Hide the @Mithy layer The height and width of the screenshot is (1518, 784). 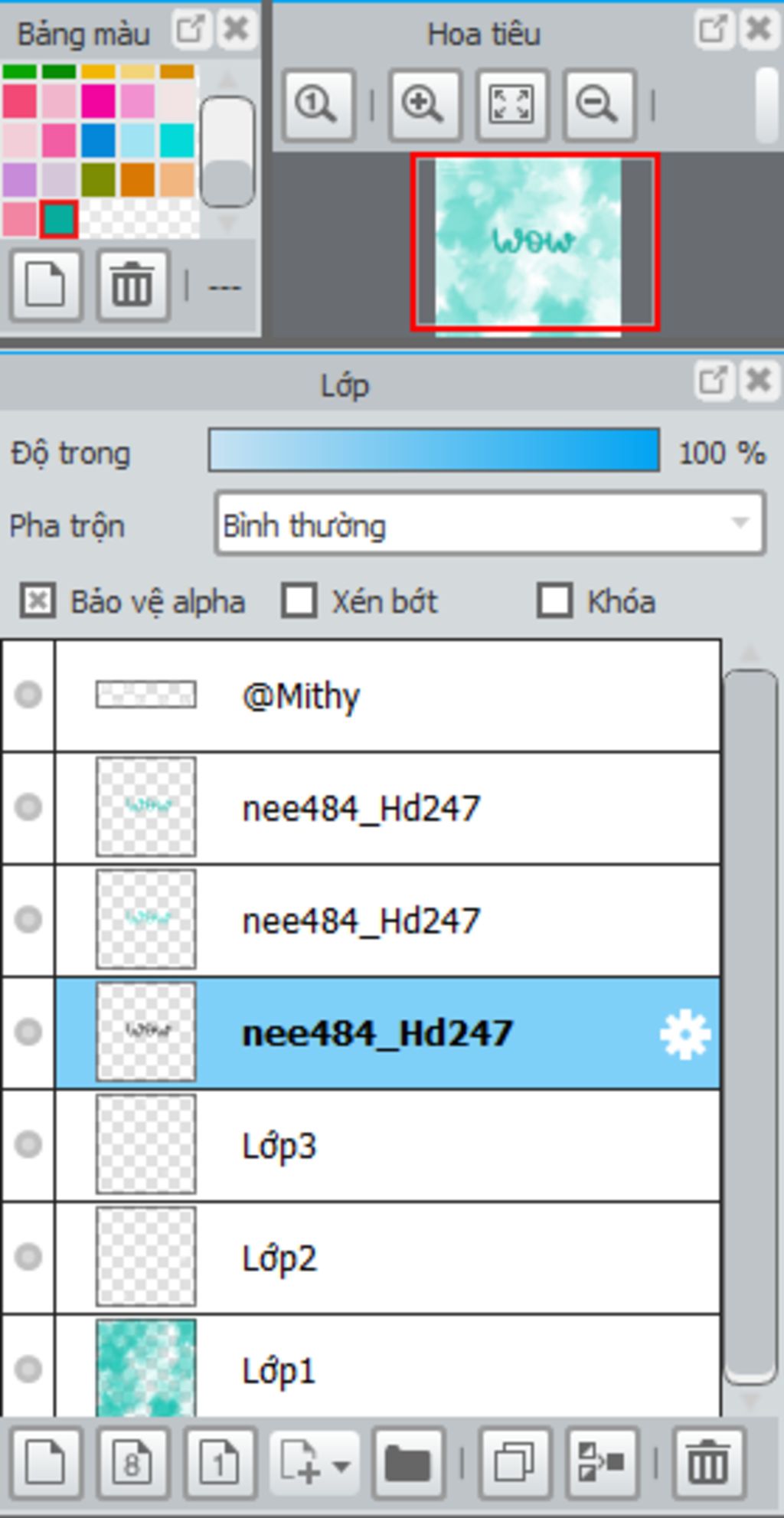click(28, 695)
